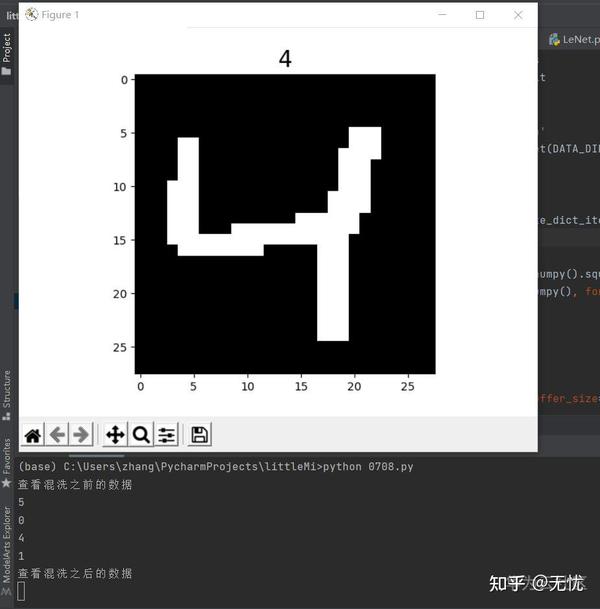Select the Pan axes tool

115,435
